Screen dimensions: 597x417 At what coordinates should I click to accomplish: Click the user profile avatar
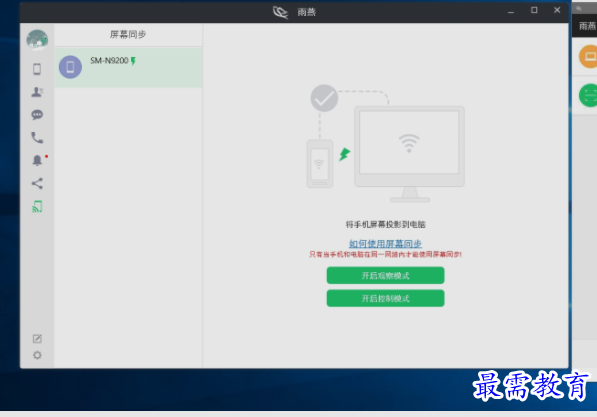pyautogui.click(x=37, y=40)
